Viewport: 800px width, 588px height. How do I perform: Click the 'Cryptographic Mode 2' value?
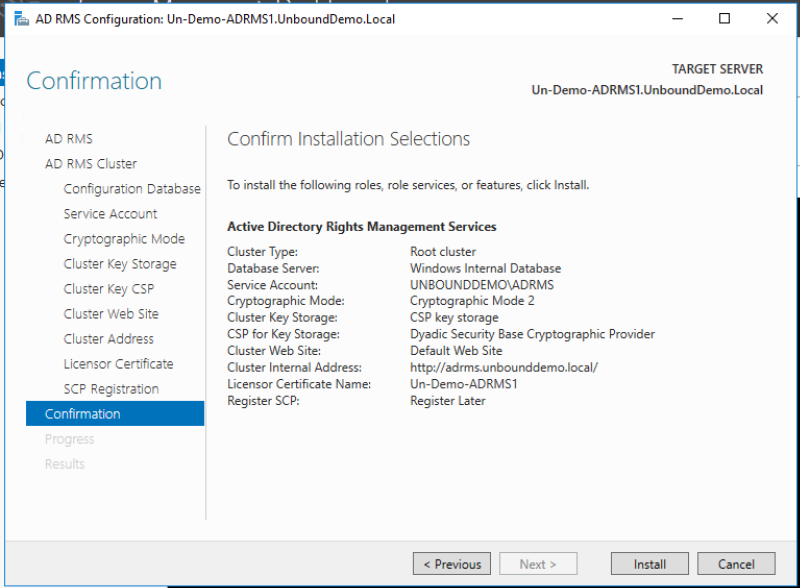click(472, 301)
